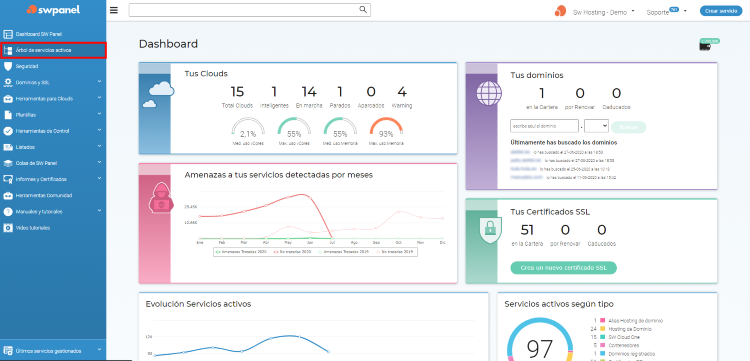Click the Herramientas de Control checkmark icon

click(x=8, y=131)
